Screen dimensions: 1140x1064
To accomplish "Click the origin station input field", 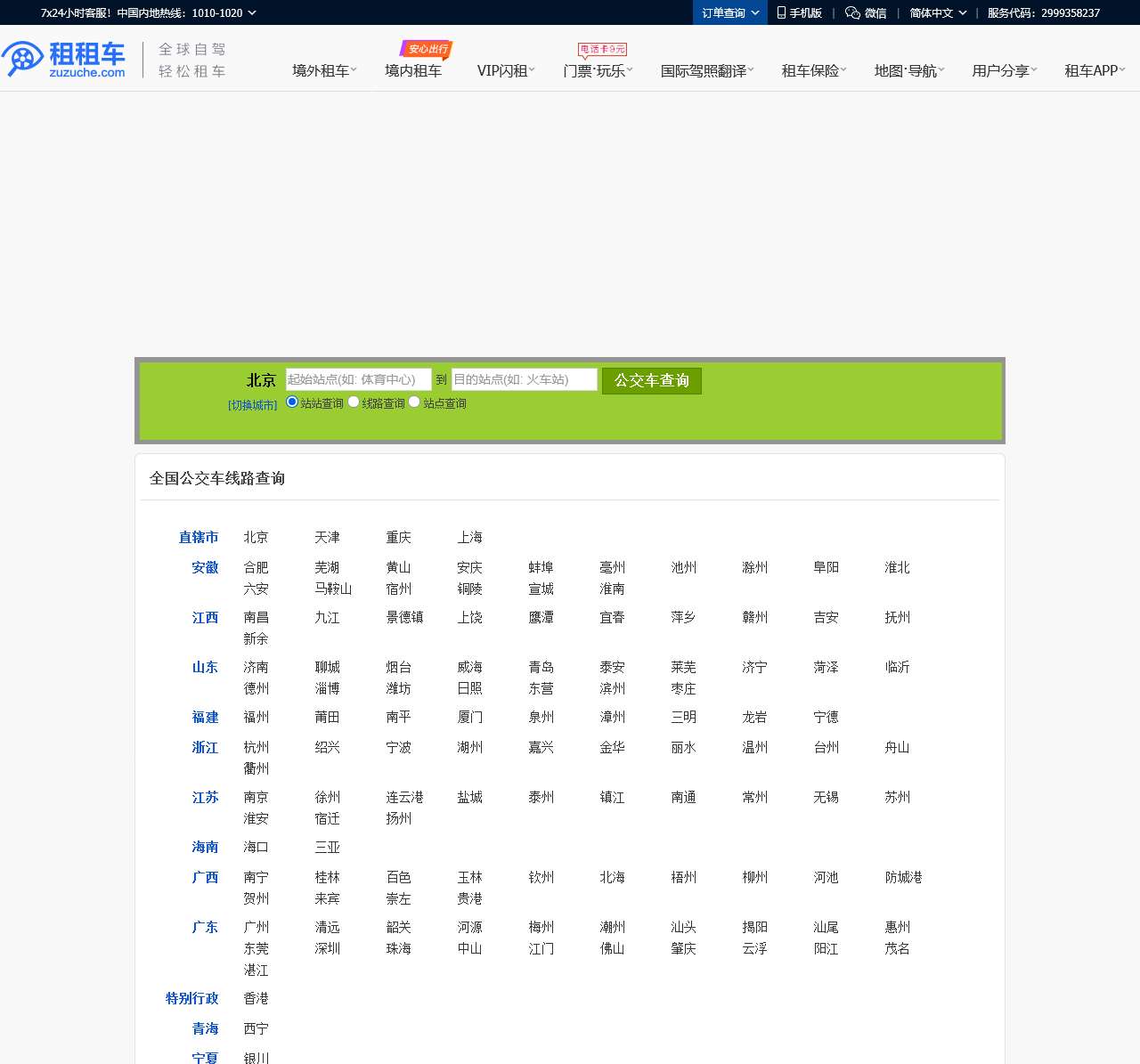I will pos(359,379).
